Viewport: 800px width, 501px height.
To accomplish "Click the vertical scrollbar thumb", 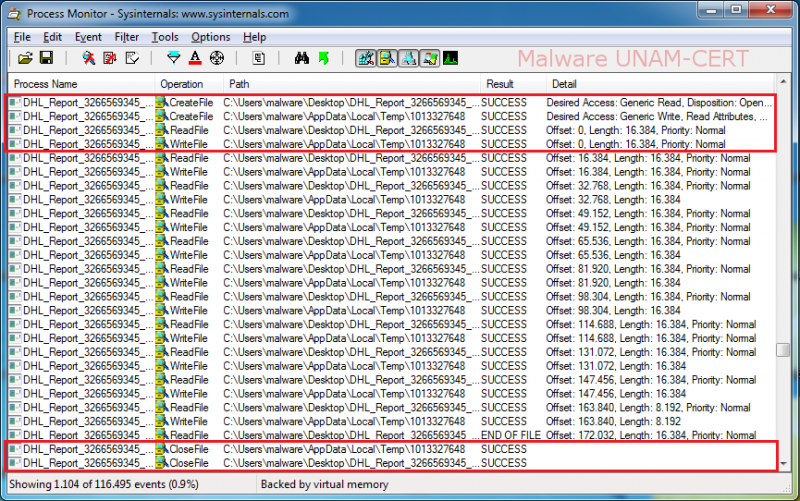I will pyautogui.click(x=783, y=350).
